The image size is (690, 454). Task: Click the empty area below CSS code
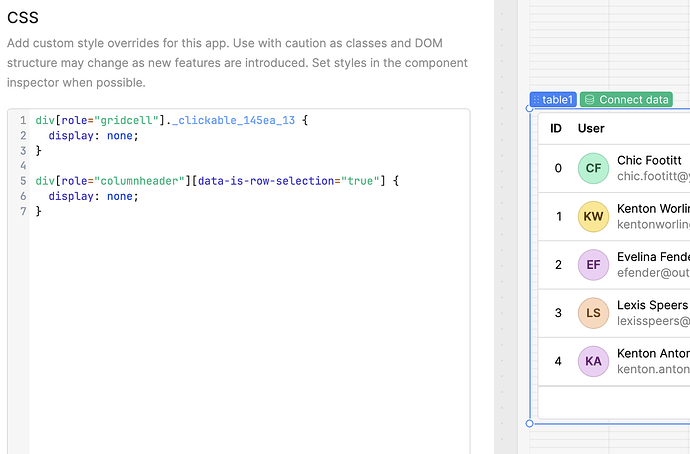tap(250, 330)
